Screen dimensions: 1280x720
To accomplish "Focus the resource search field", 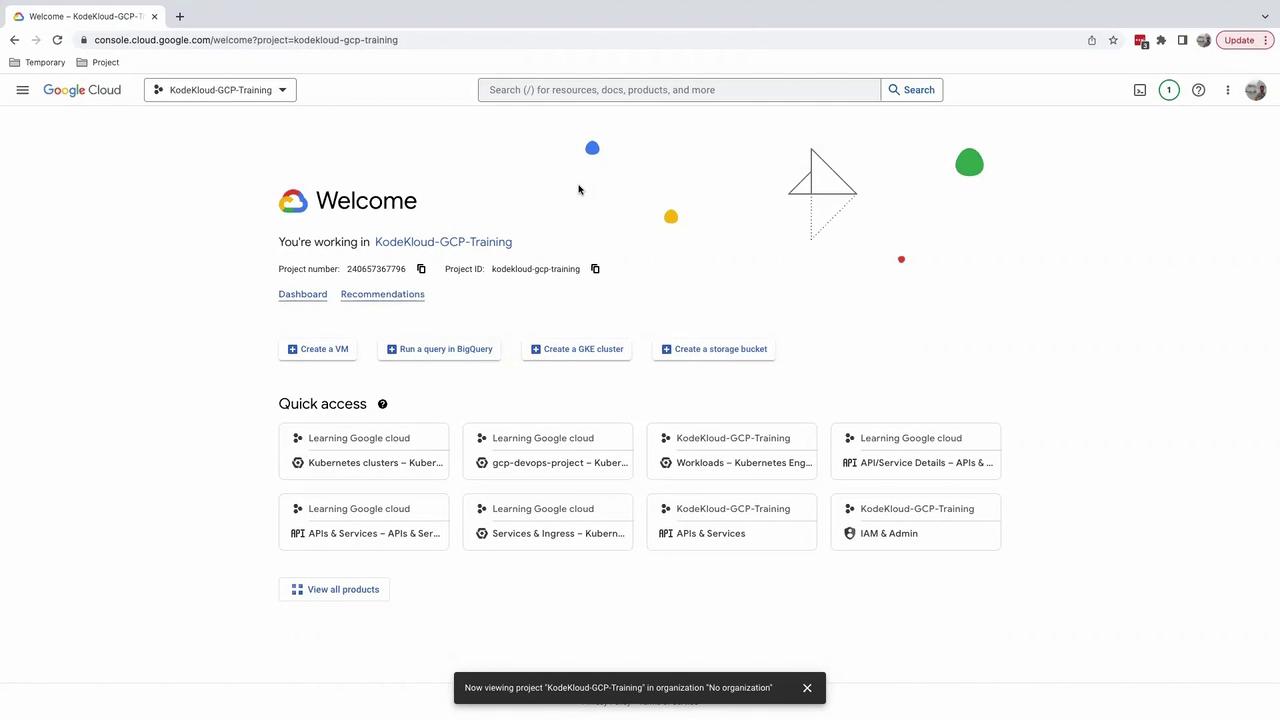I will tap(679, 90).
